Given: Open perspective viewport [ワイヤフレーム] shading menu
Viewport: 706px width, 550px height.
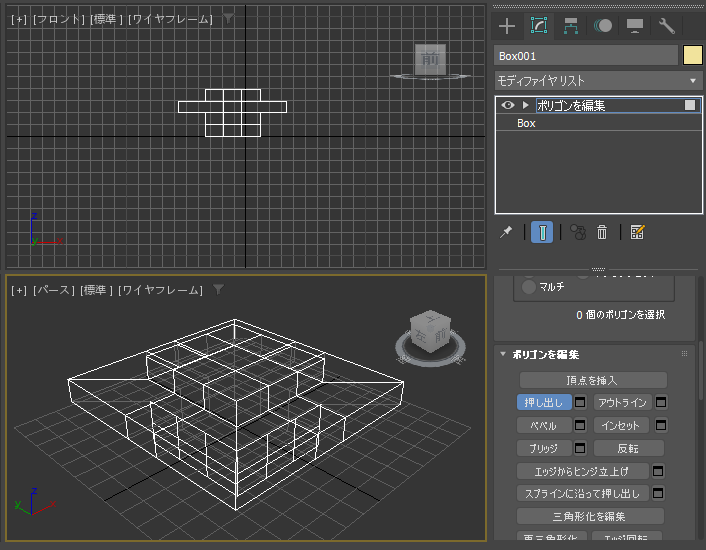Looking at the screenshot, I should [160, 290].
